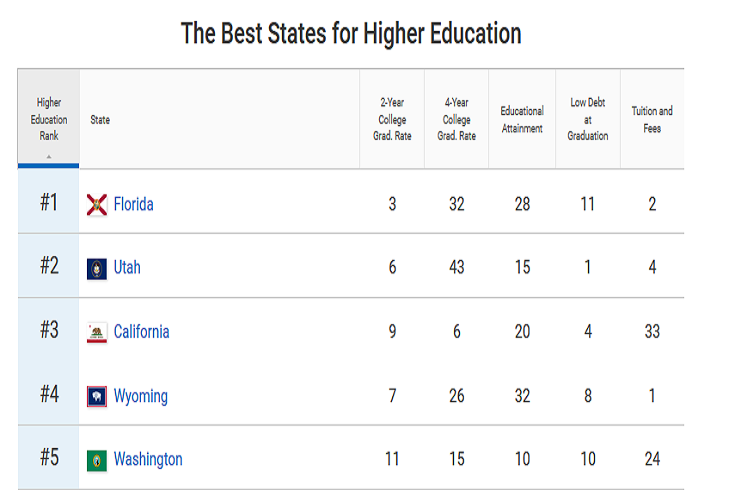
Task: Click the Florida state flag icon
Action: [97, 205]
